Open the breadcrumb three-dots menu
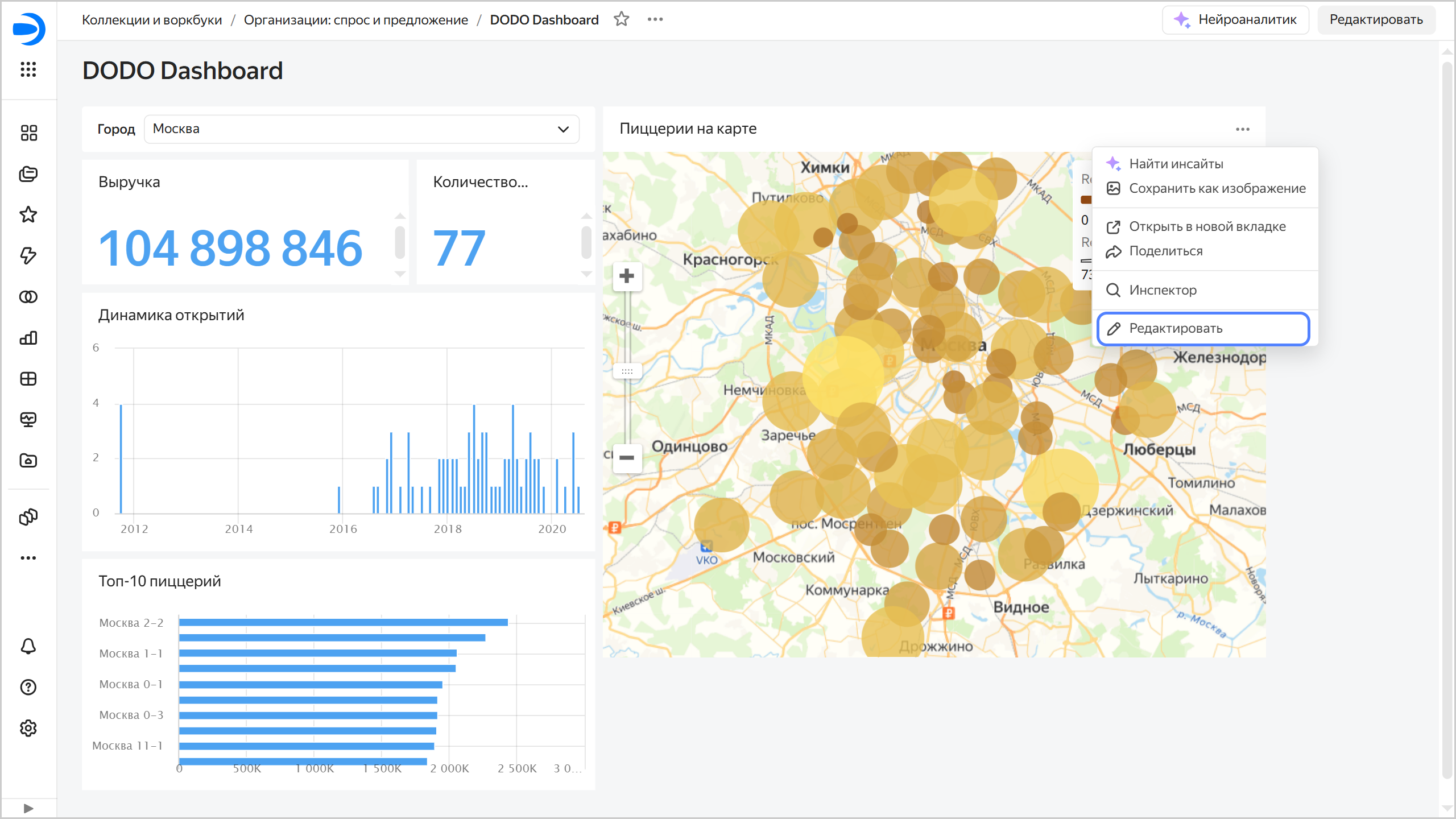 coord(655,19)
